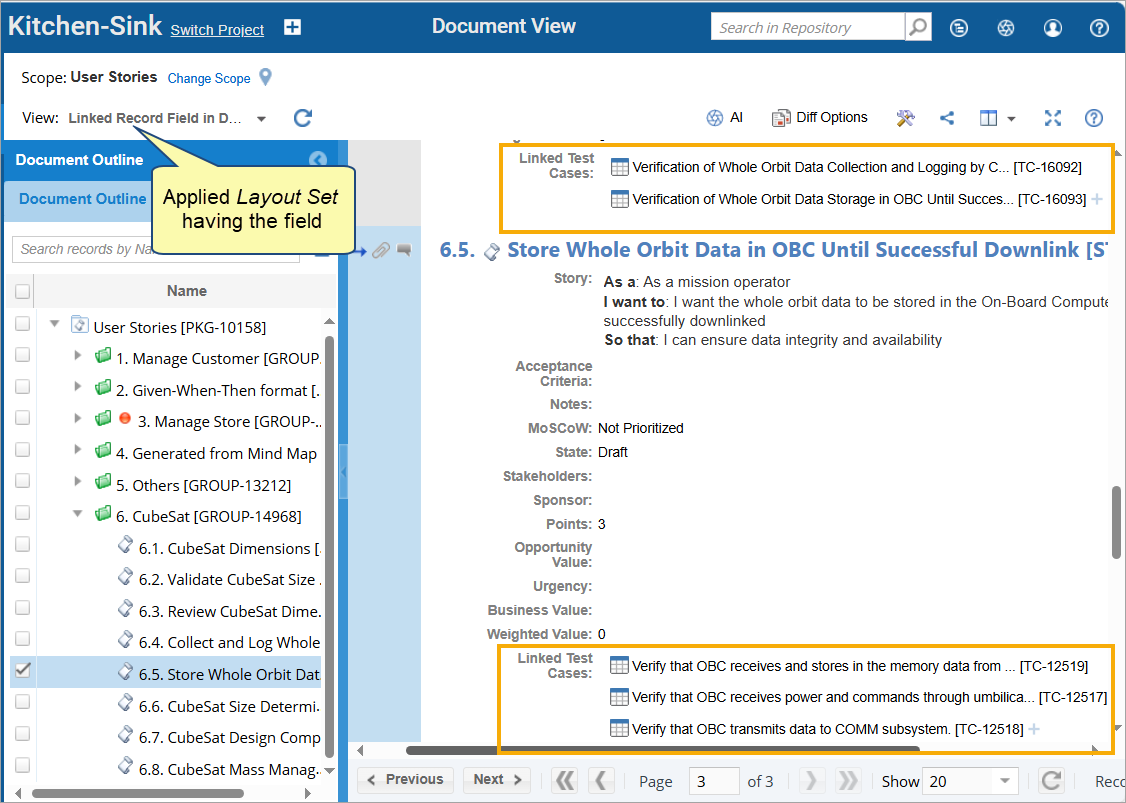The image size is (1126, 803).
Task: Select the Document Outline tab
Action: click(x=82, y=199)
